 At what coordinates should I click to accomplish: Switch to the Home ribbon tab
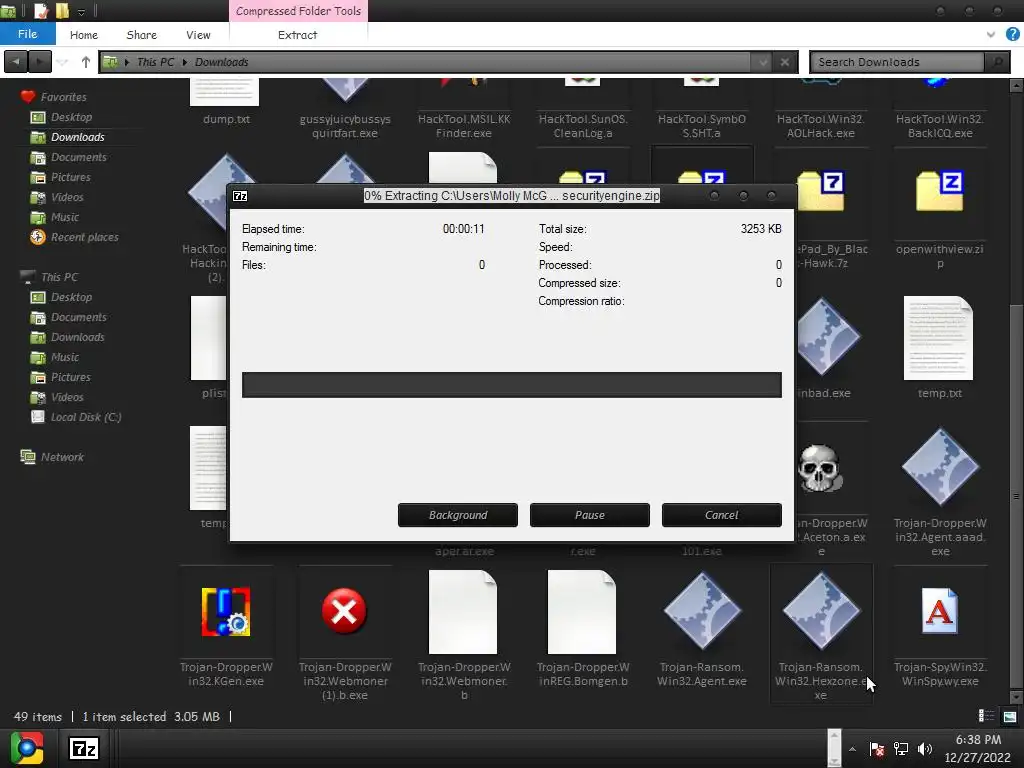point(84,35)
